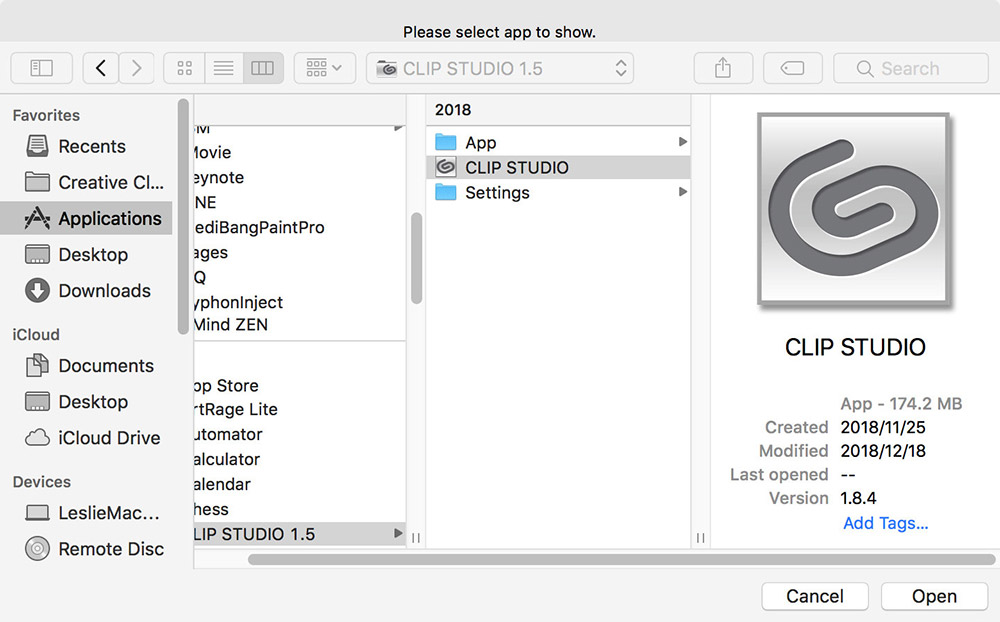The width and height of the screenshot is (1000, 622).
Task: Click the Applications sidebar icon
Action: point(37,218)
